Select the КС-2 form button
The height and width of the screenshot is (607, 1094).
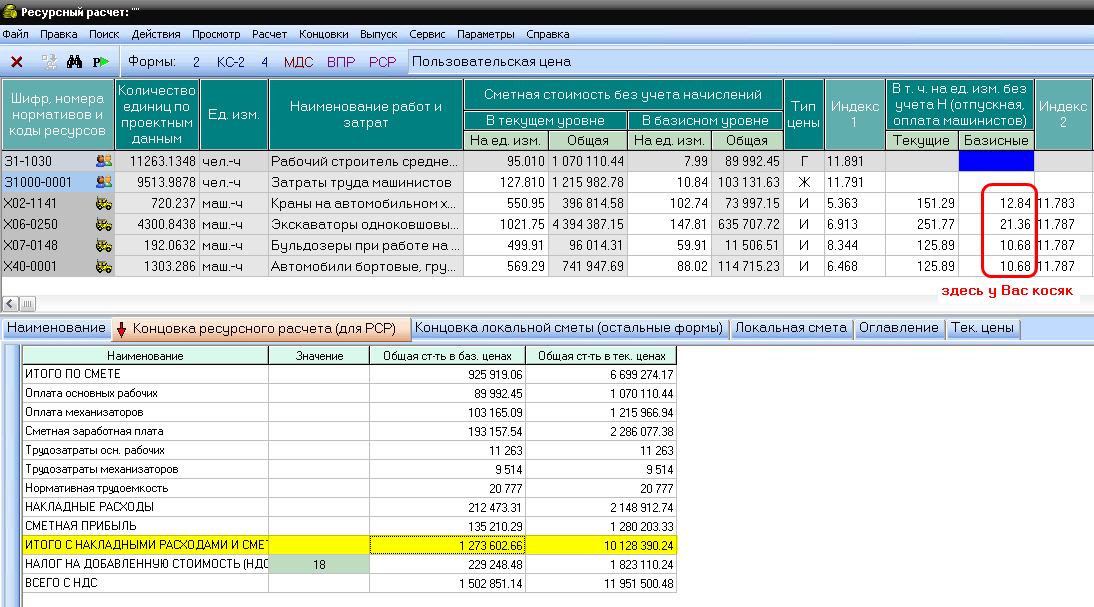pyautogui.click(x=231, y=62)
